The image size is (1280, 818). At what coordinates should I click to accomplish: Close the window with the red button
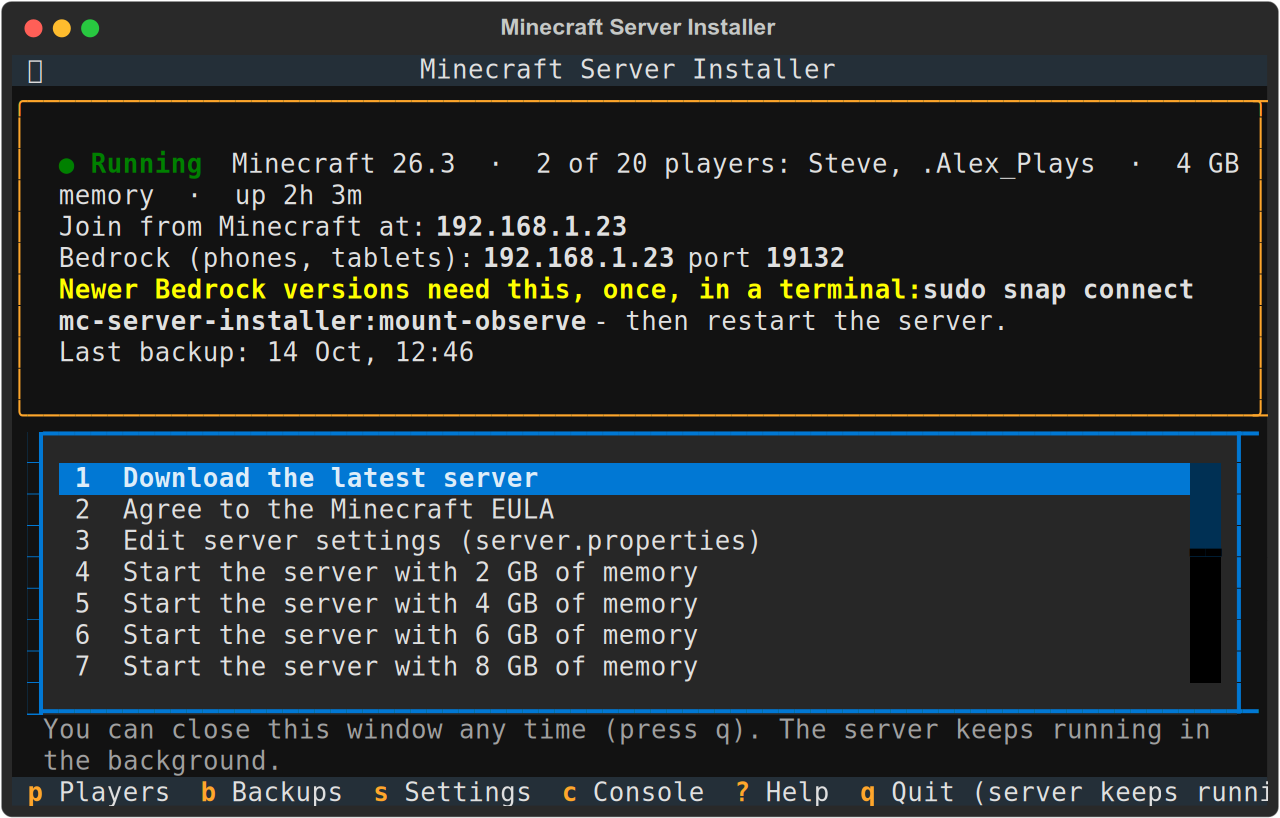coord(34,28)
